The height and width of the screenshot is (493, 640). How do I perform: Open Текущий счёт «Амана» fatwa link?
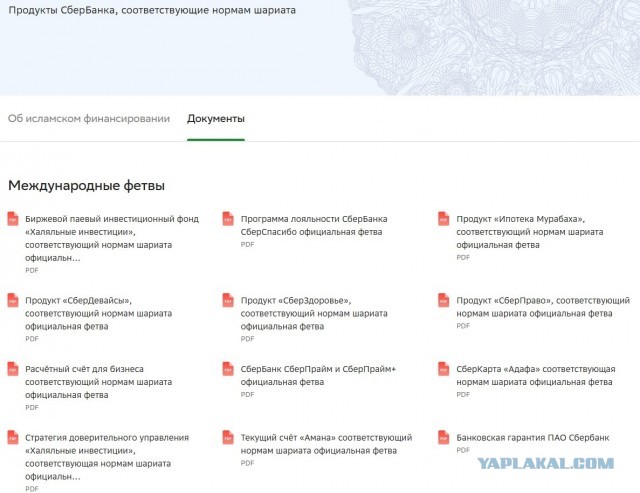(x=326, y=444)
